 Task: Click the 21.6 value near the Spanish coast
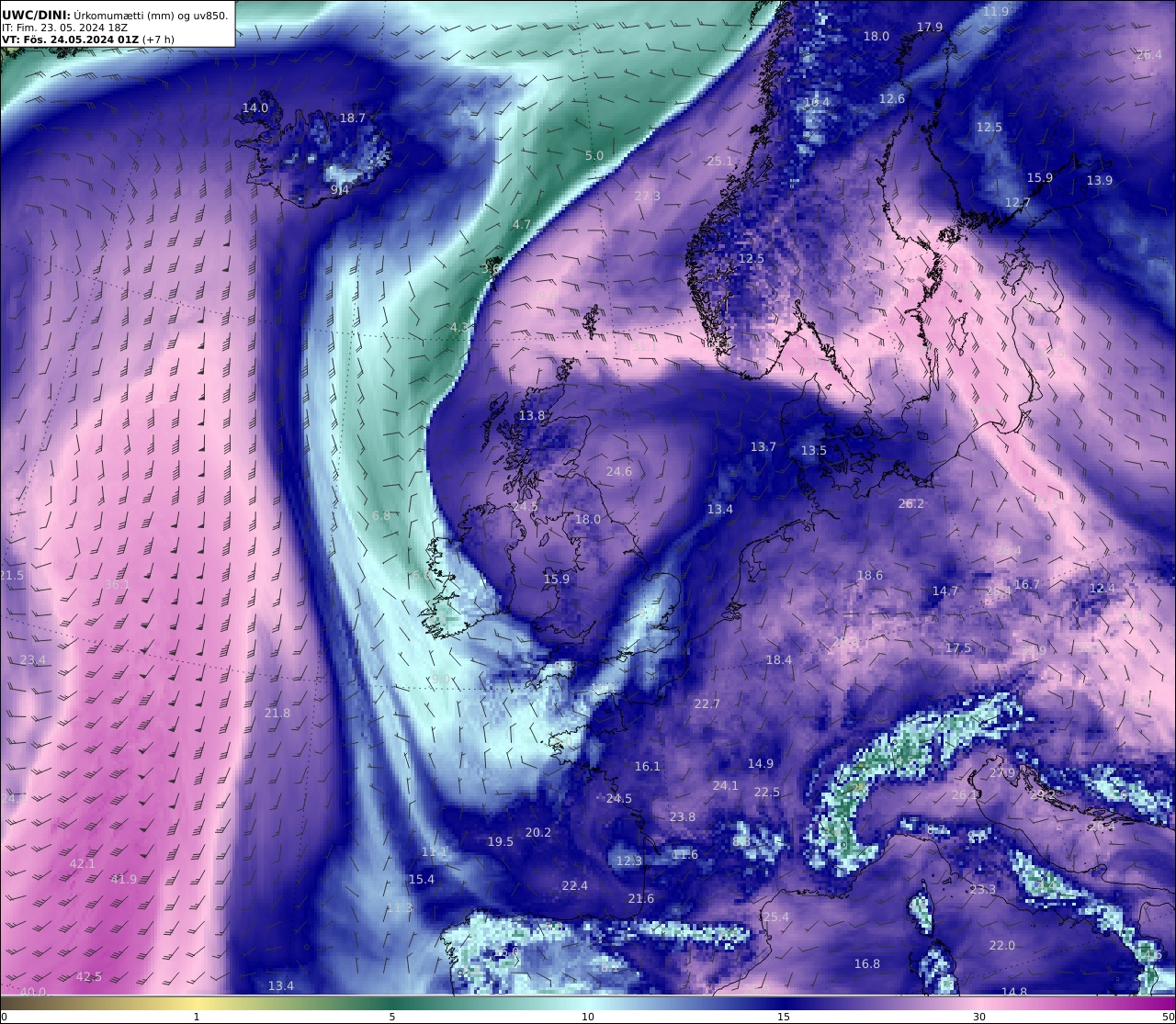click(641, 898)
